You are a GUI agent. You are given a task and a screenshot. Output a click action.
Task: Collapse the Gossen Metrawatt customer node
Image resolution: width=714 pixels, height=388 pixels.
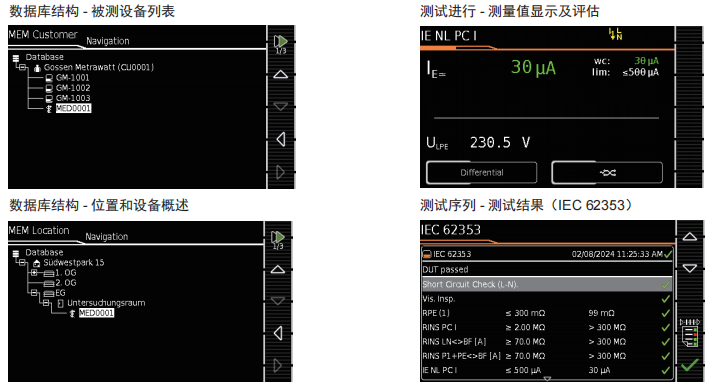[x=22, y=67]
